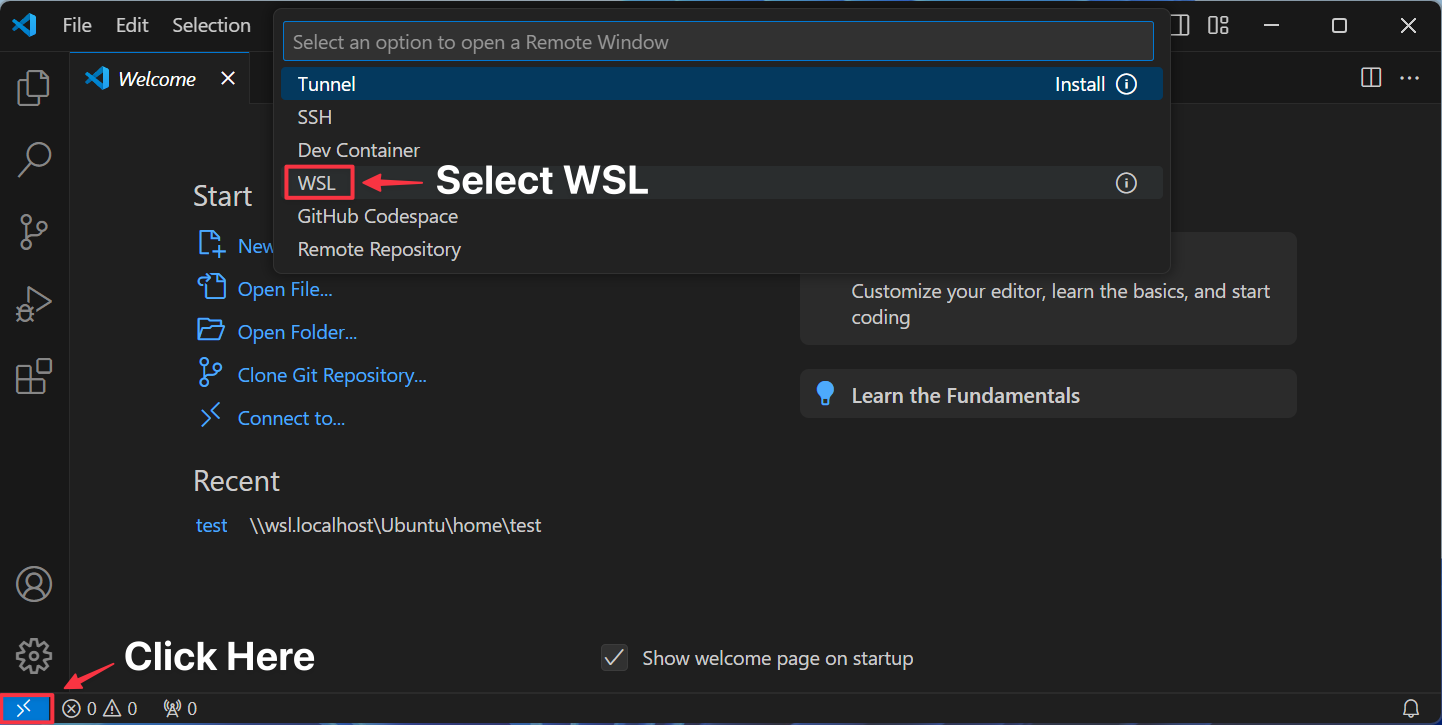Click the Clone Git Repository link
This screenshot has height=725, width=1442.
331,375
